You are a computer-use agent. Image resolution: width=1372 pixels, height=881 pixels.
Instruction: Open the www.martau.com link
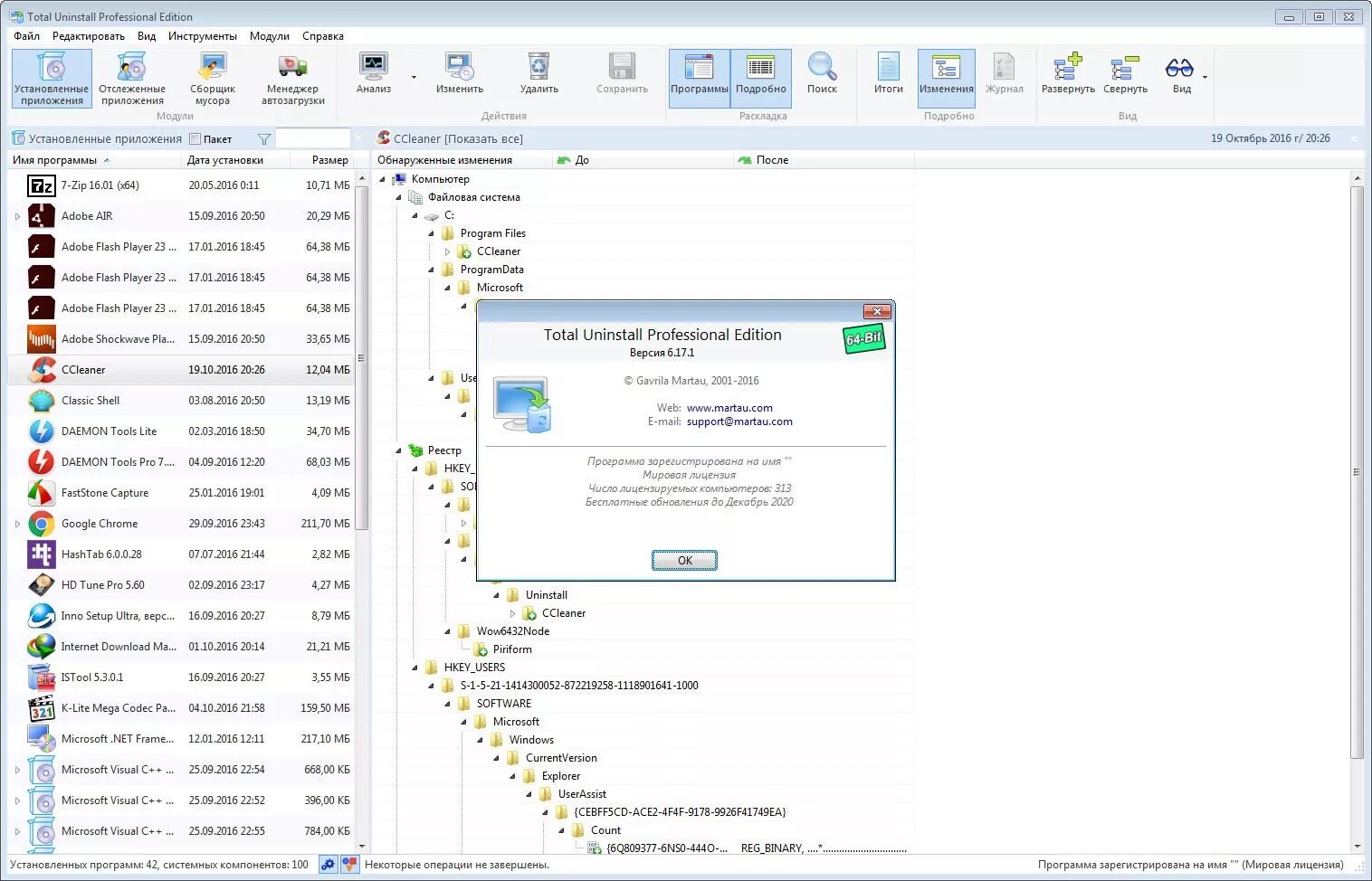(x=729, y=407)
